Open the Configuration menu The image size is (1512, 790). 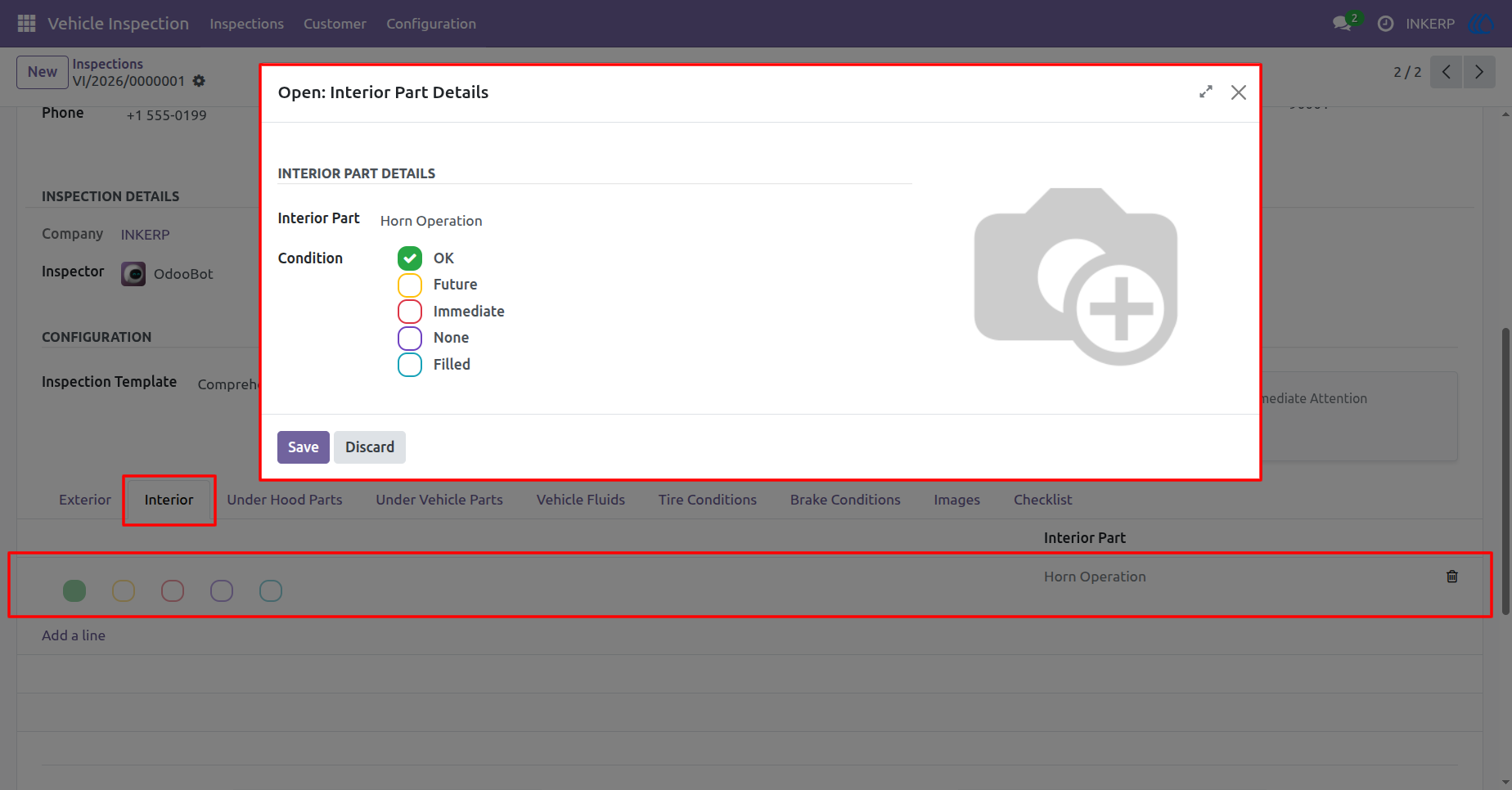tap(431, 24)
